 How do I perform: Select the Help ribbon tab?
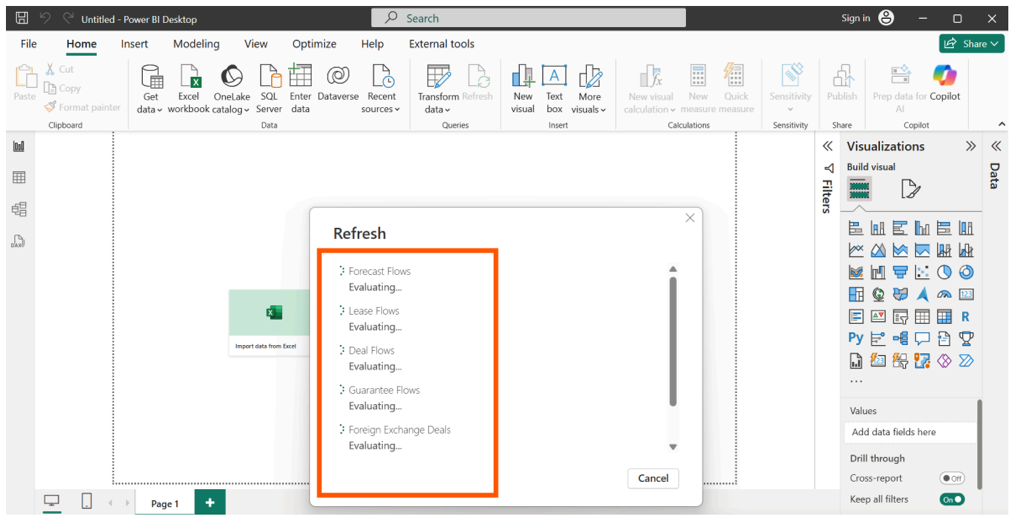coord(373,44)
